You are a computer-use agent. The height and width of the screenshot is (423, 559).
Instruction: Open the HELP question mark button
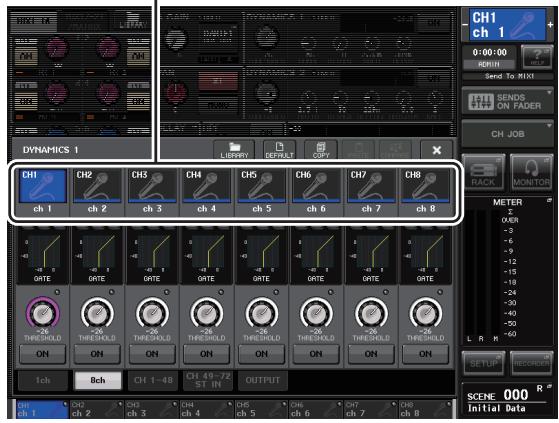pos(537,57)
